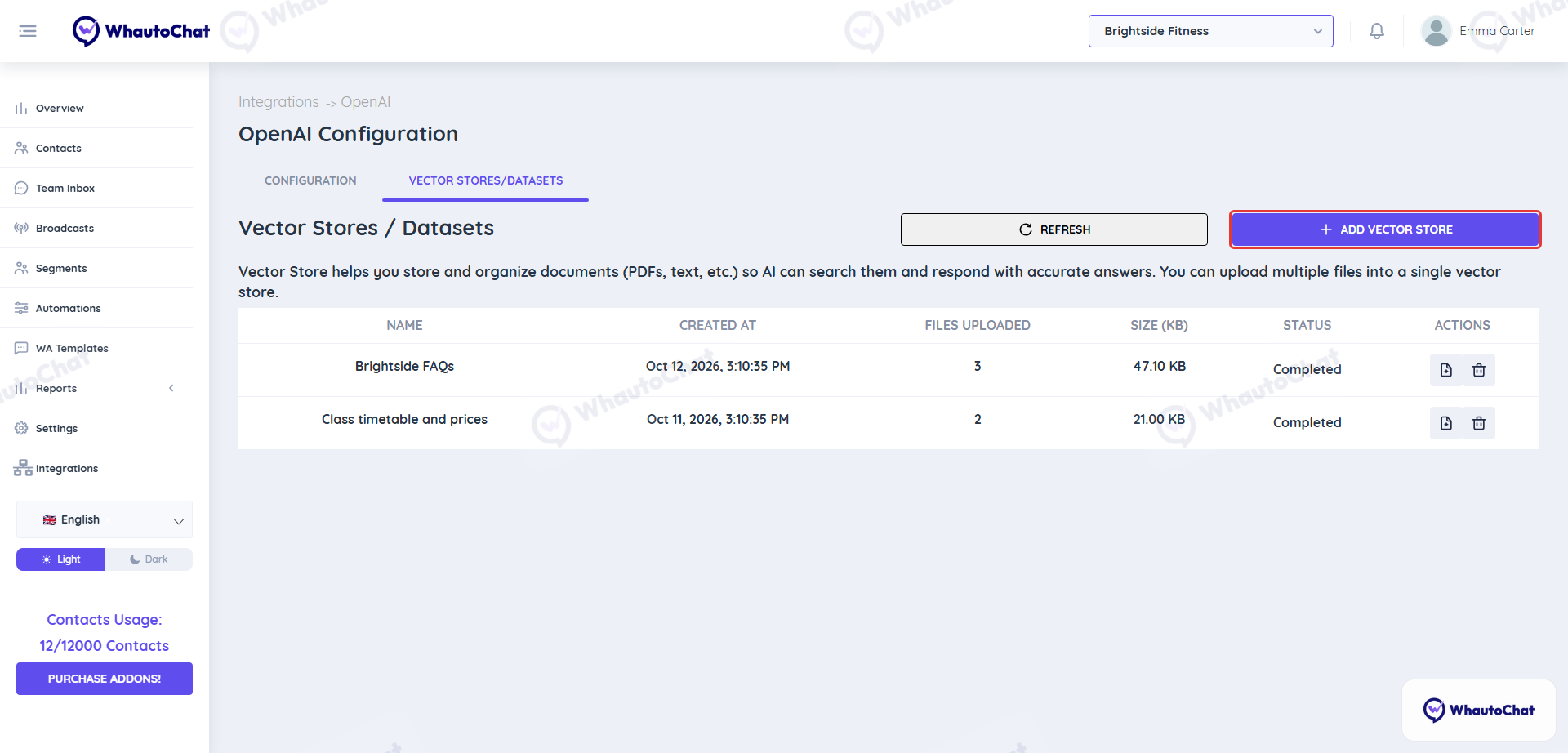This screenshot has height=753, width=1568.
Task: Open the file icon for Brightside FAQs
Action: click(x=1446, y=370)
